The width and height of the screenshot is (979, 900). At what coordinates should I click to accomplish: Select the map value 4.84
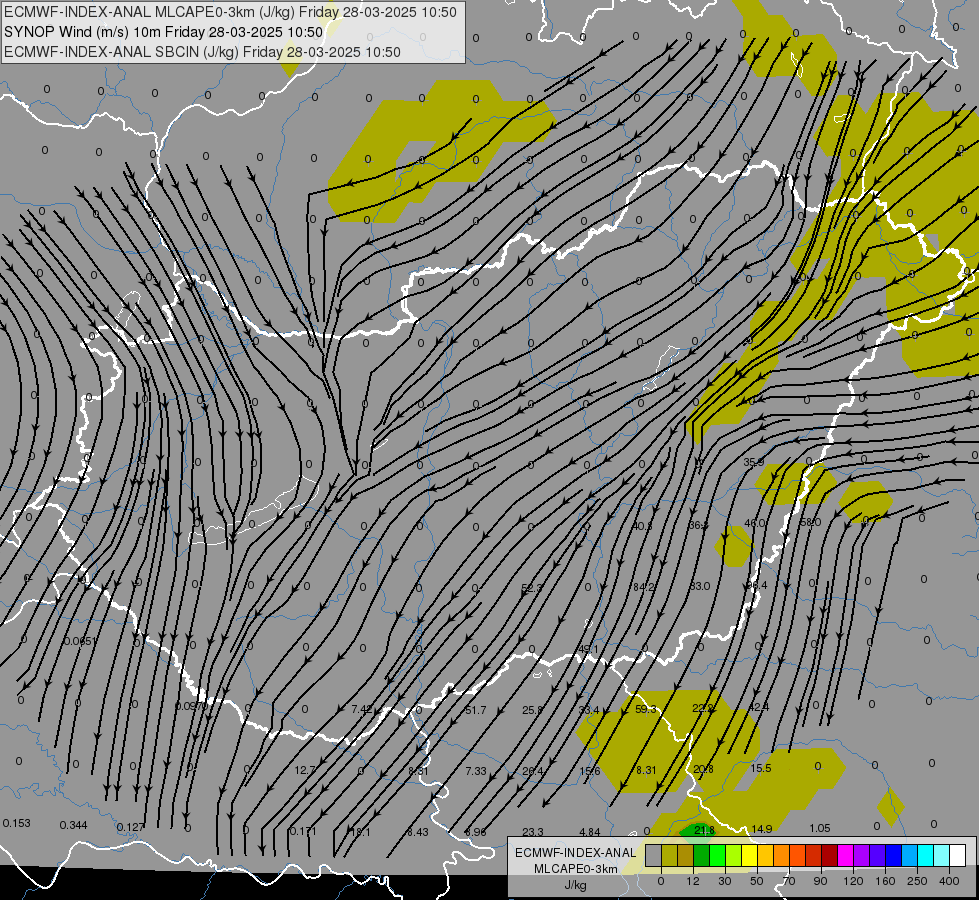[x=589, y=832]
